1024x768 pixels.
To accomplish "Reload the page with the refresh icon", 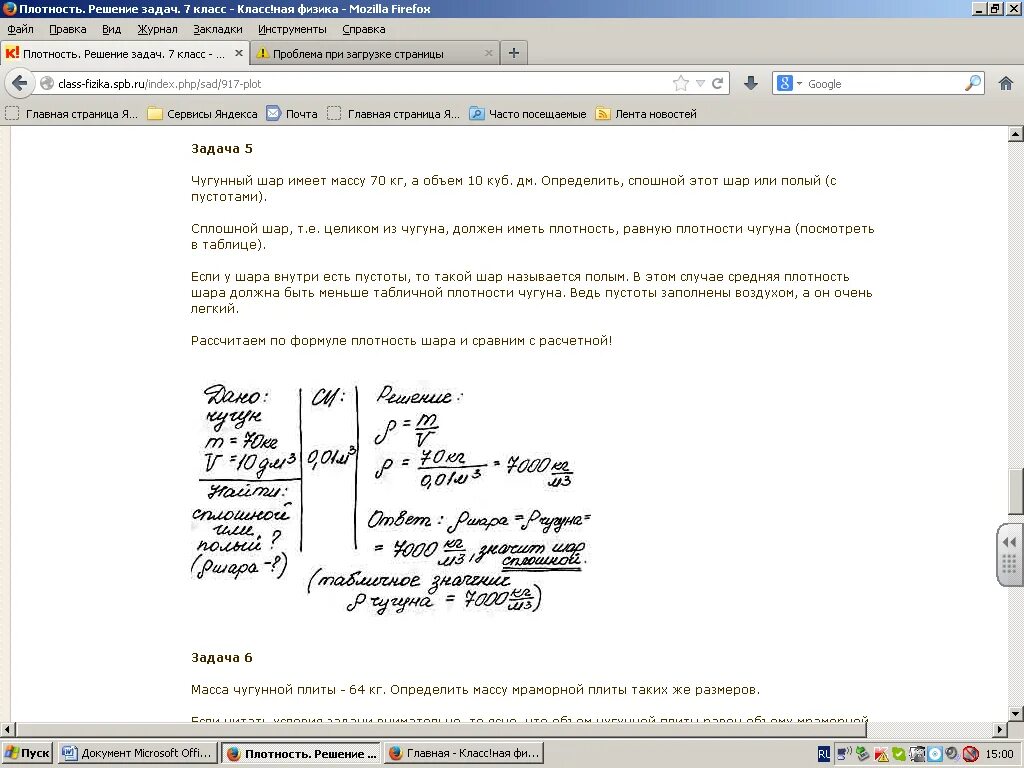I will (x=717, y=83).
